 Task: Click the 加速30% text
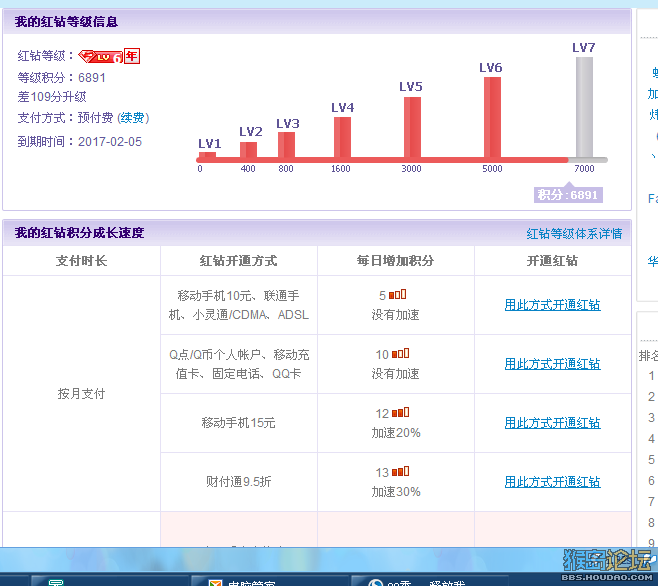[x=396, y=492]
